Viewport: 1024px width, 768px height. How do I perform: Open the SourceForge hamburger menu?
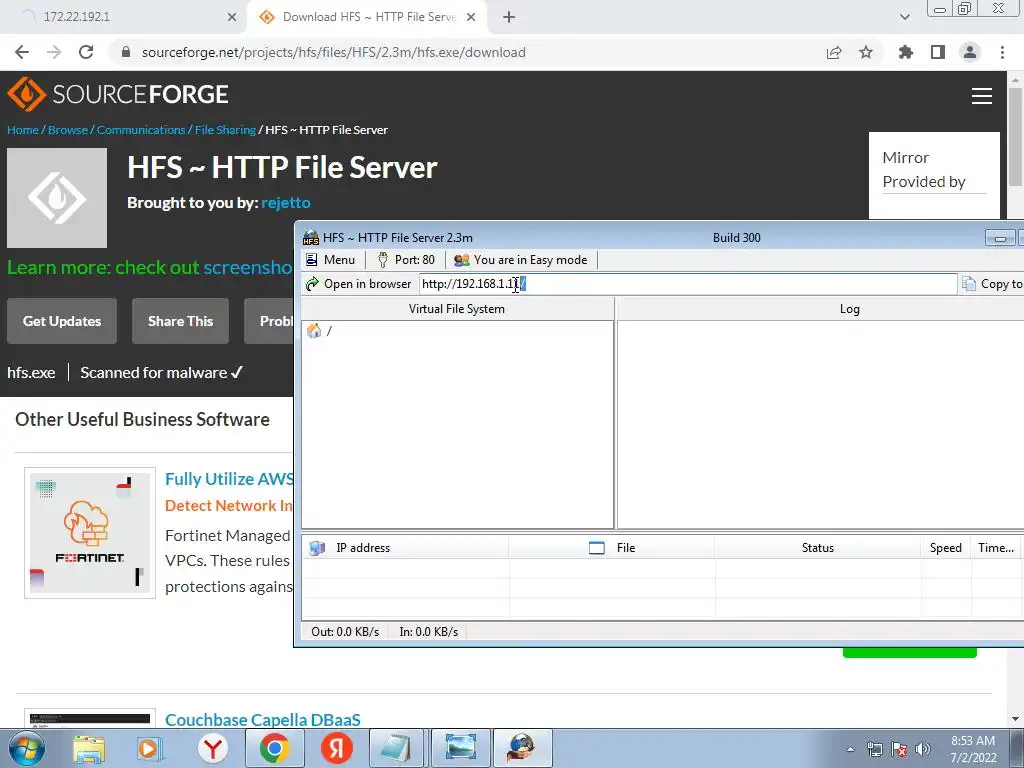[982, 96]
